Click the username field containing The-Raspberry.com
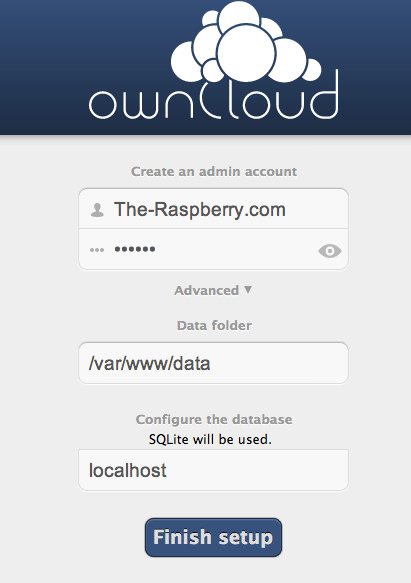411x583 pixels. click(x=213, y=209)
